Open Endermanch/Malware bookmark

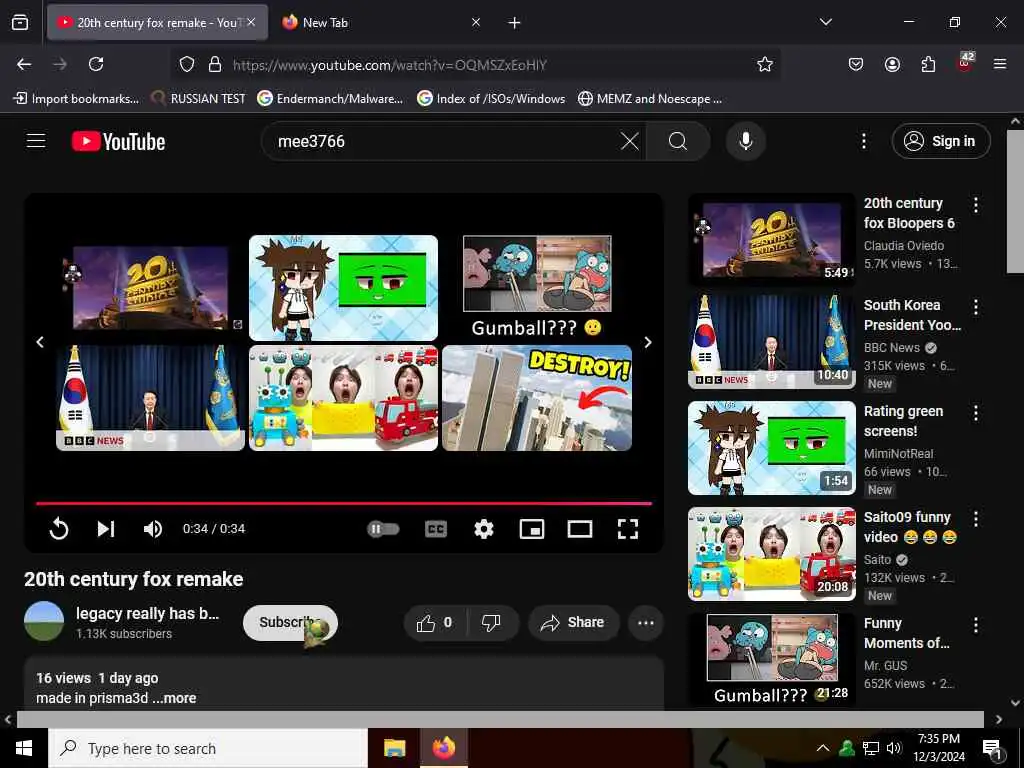(x=330, y=99)
